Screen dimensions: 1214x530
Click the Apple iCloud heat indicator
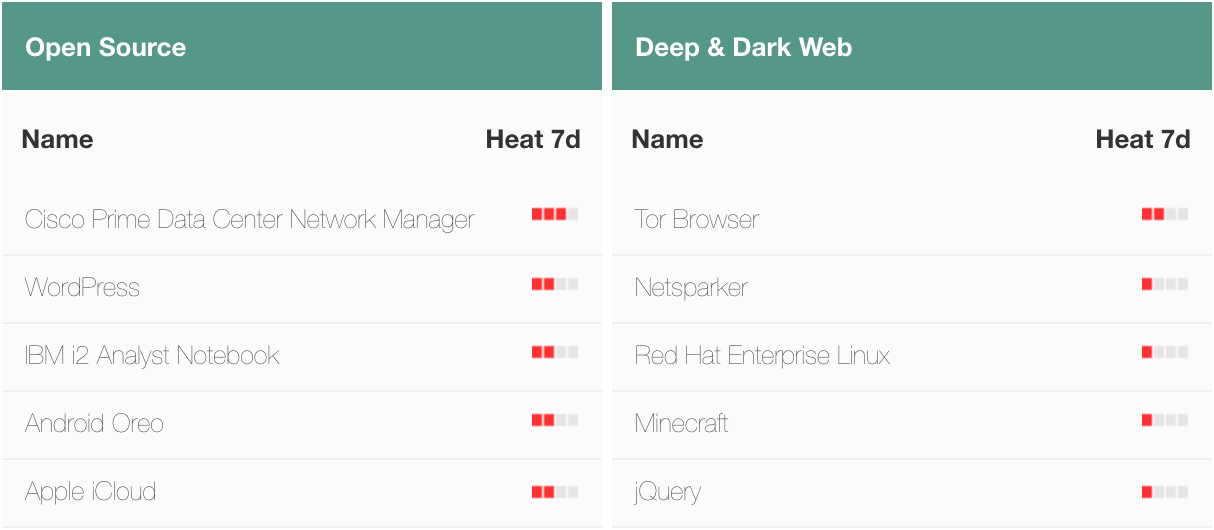pos(555,492)
